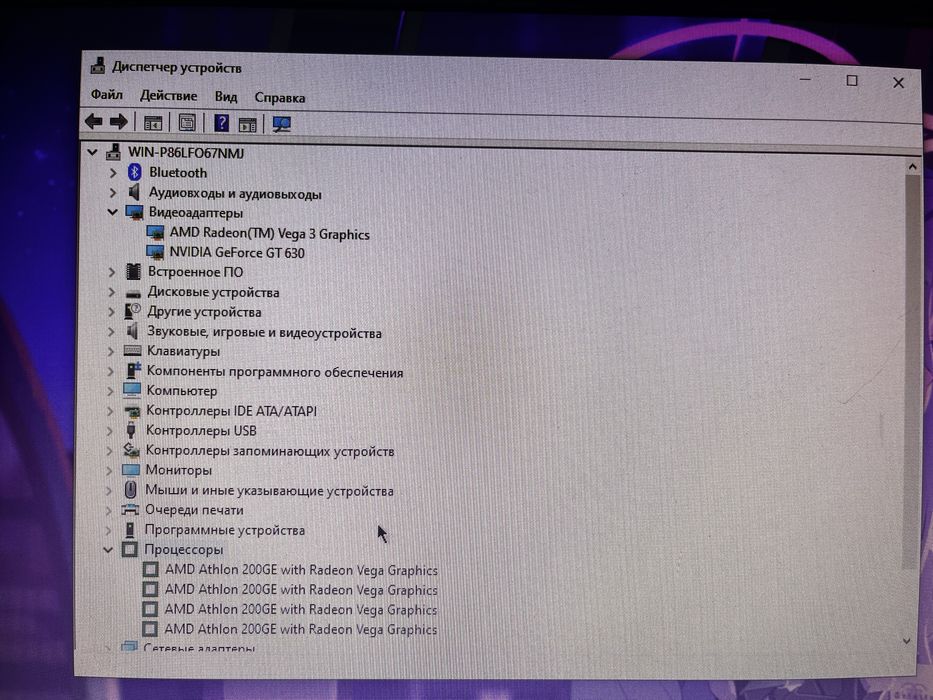The image size is (933, 700).
Task: Expand the Bluetooth category
Action: (113, 173)
